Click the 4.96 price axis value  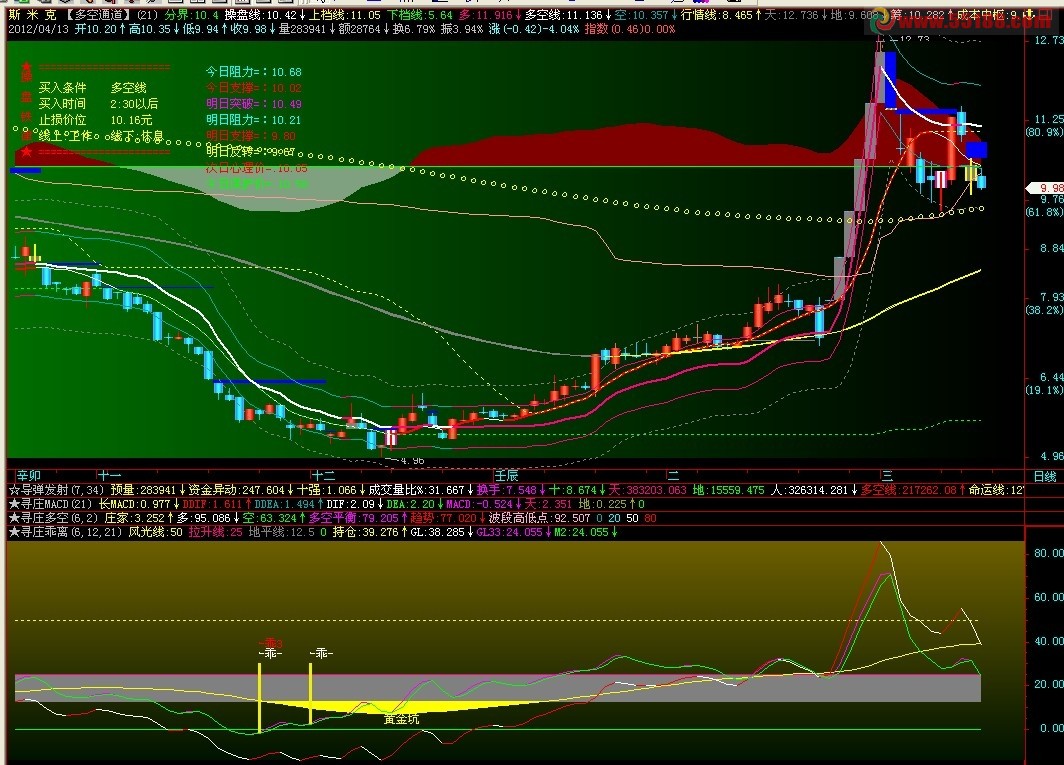click(x=1052, y=456)
